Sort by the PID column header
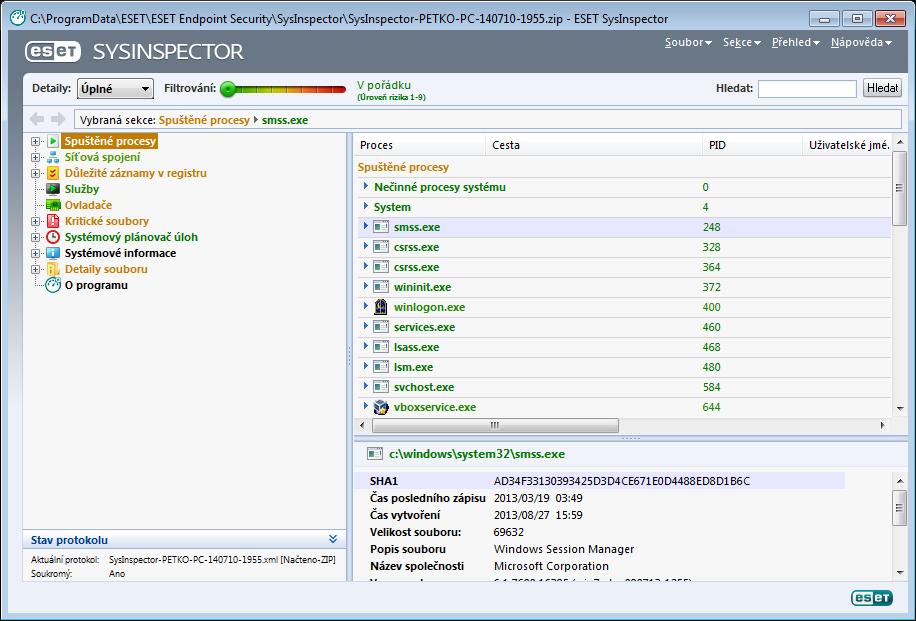Image resolution: width=916 pixels, height=621 pixels. point(752,145)
